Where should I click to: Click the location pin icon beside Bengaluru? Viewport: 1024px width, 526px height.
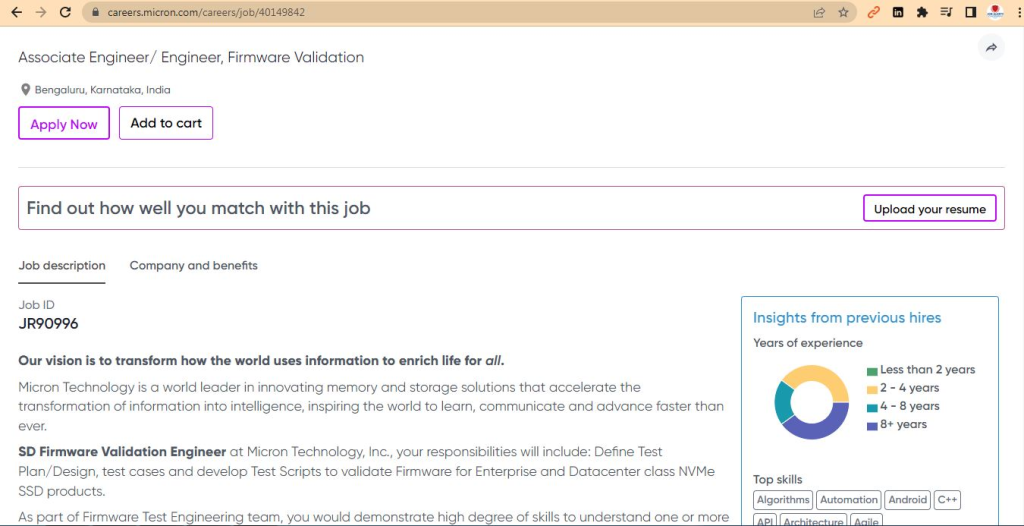[25, 90]
